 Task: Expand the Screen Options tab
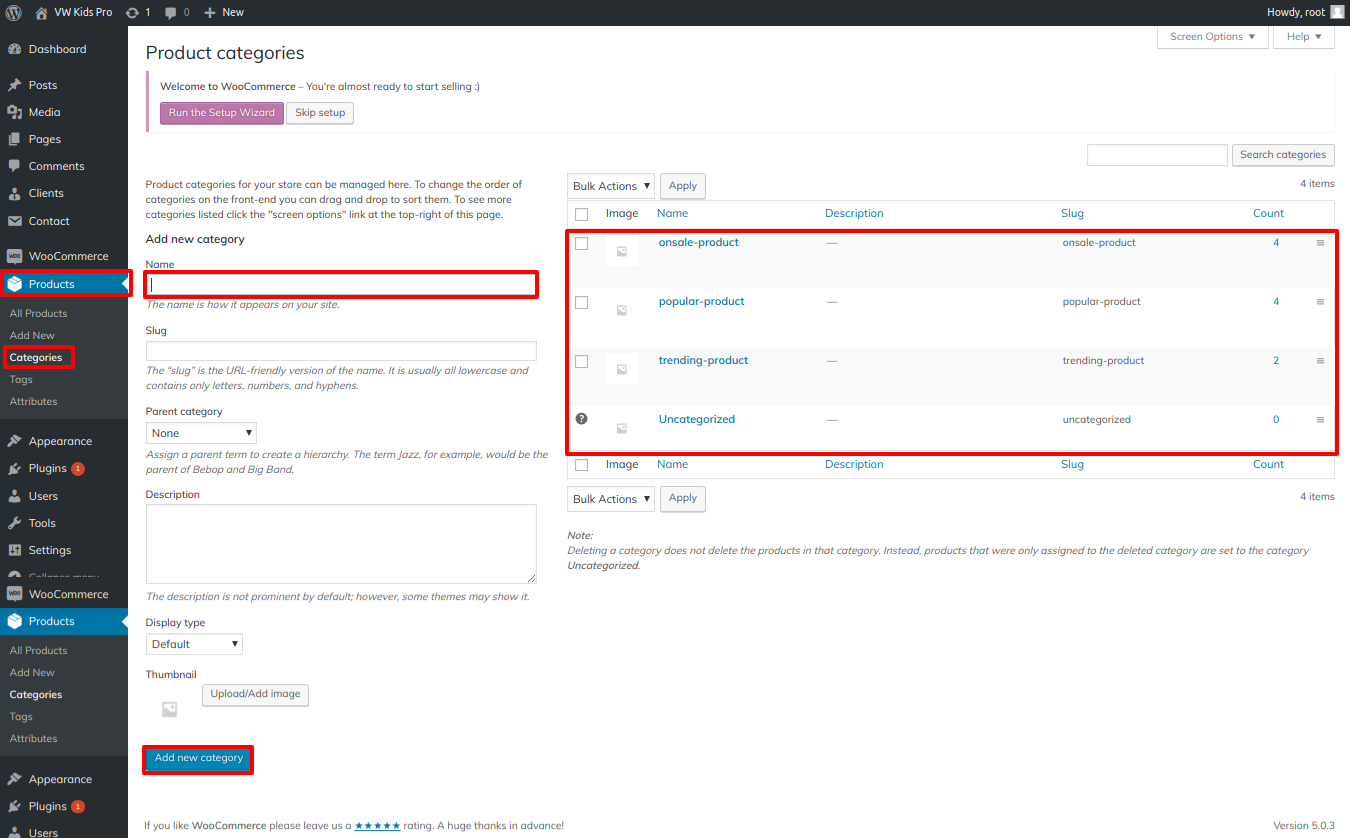[1212, 37]
